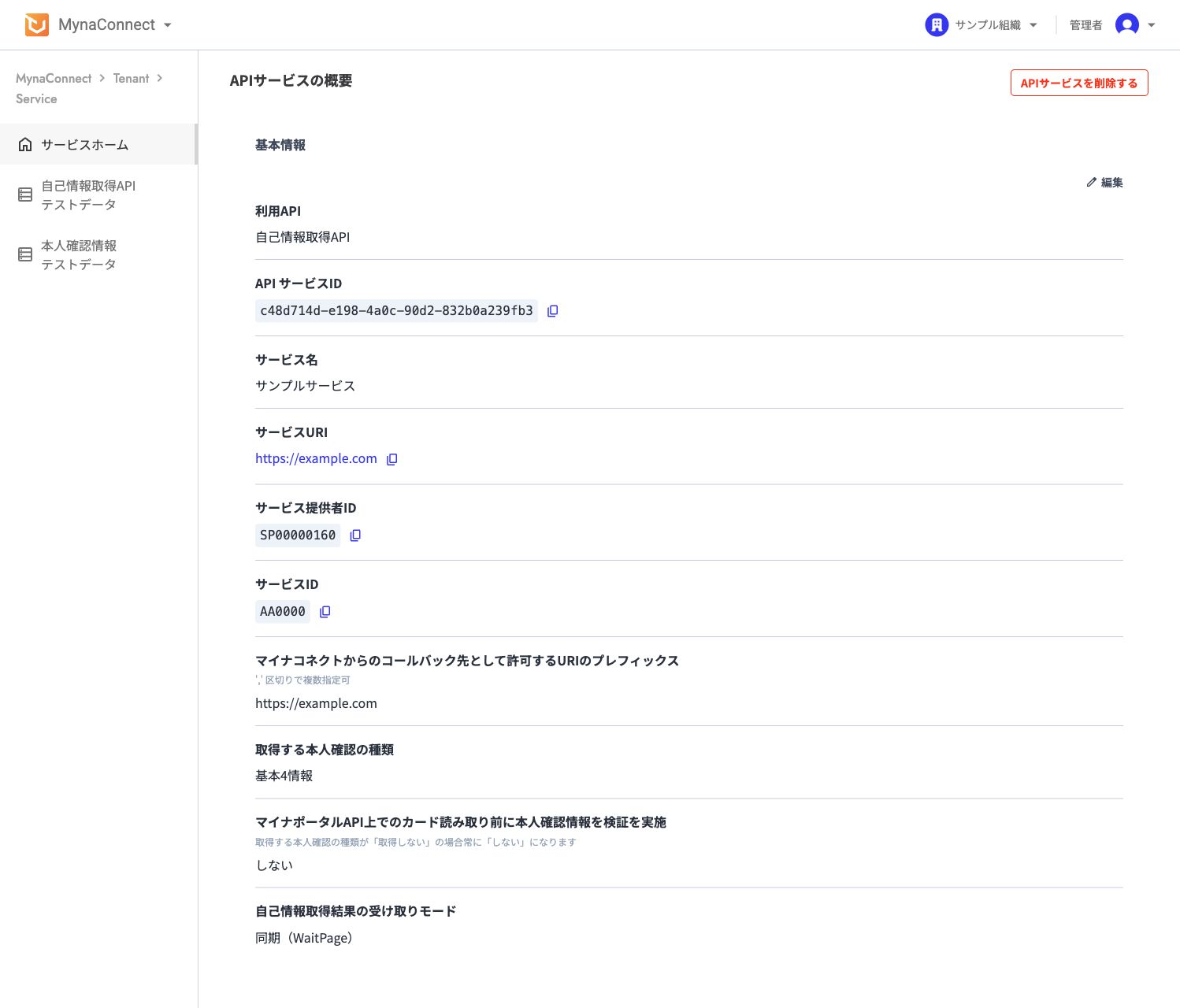Copy the サービスURI link
The height and width of the screenshot is (1008, 1180).
pyautogui.click(x=392, y=459)
